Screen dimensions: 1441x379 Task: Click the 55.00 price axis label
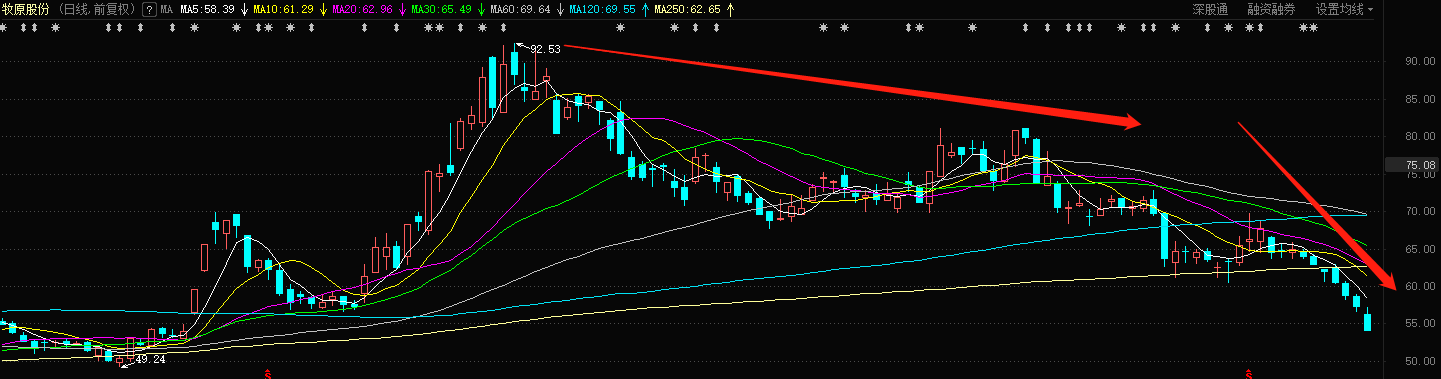tap(1421, 324)
